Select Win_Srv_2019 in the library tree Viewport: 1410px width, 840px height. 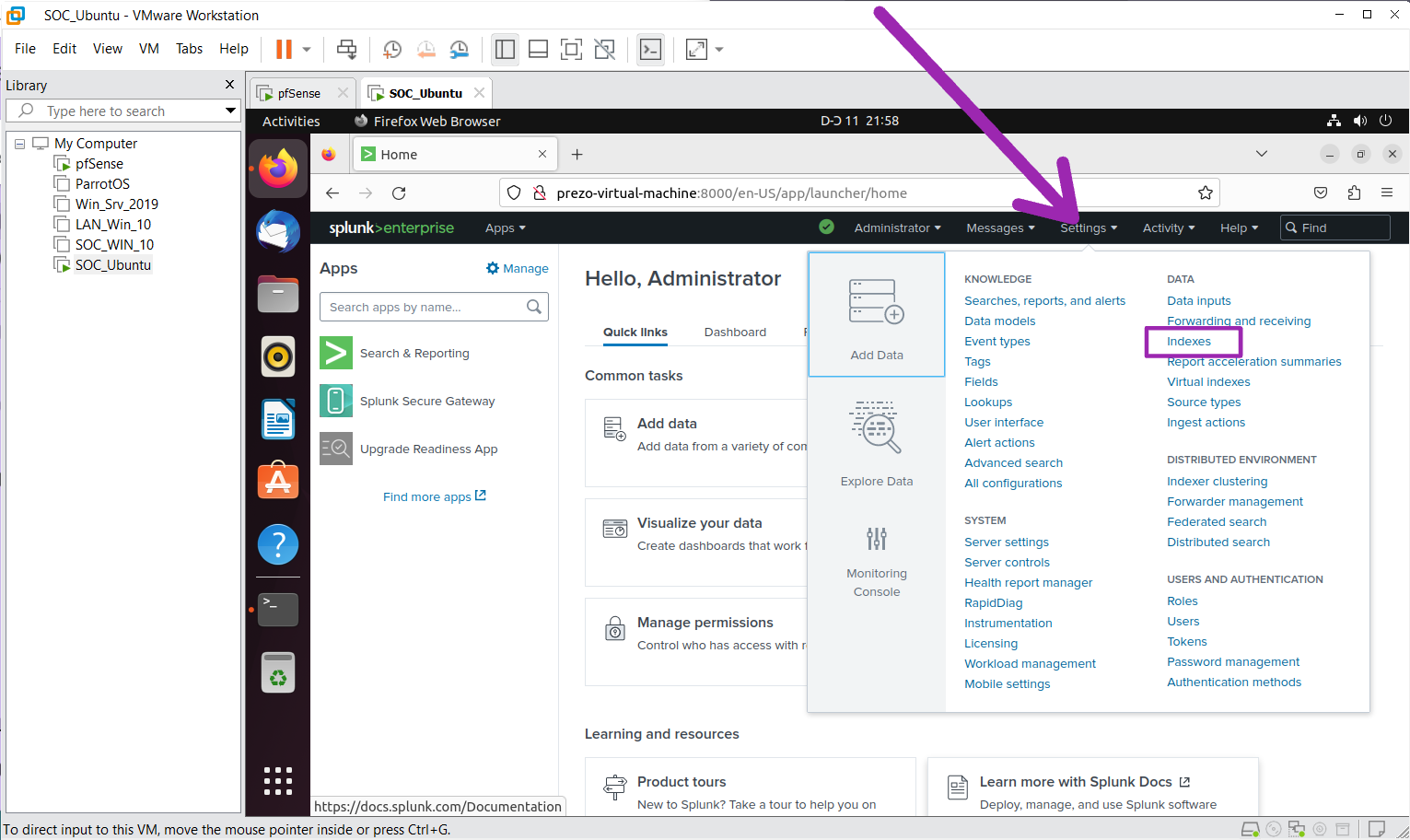click(x=117, y=204)
